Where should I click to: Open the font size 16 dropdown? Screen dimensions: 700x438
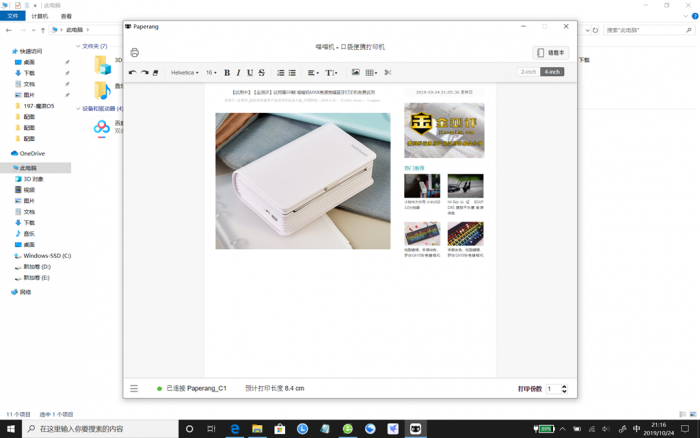pos(211,73)
